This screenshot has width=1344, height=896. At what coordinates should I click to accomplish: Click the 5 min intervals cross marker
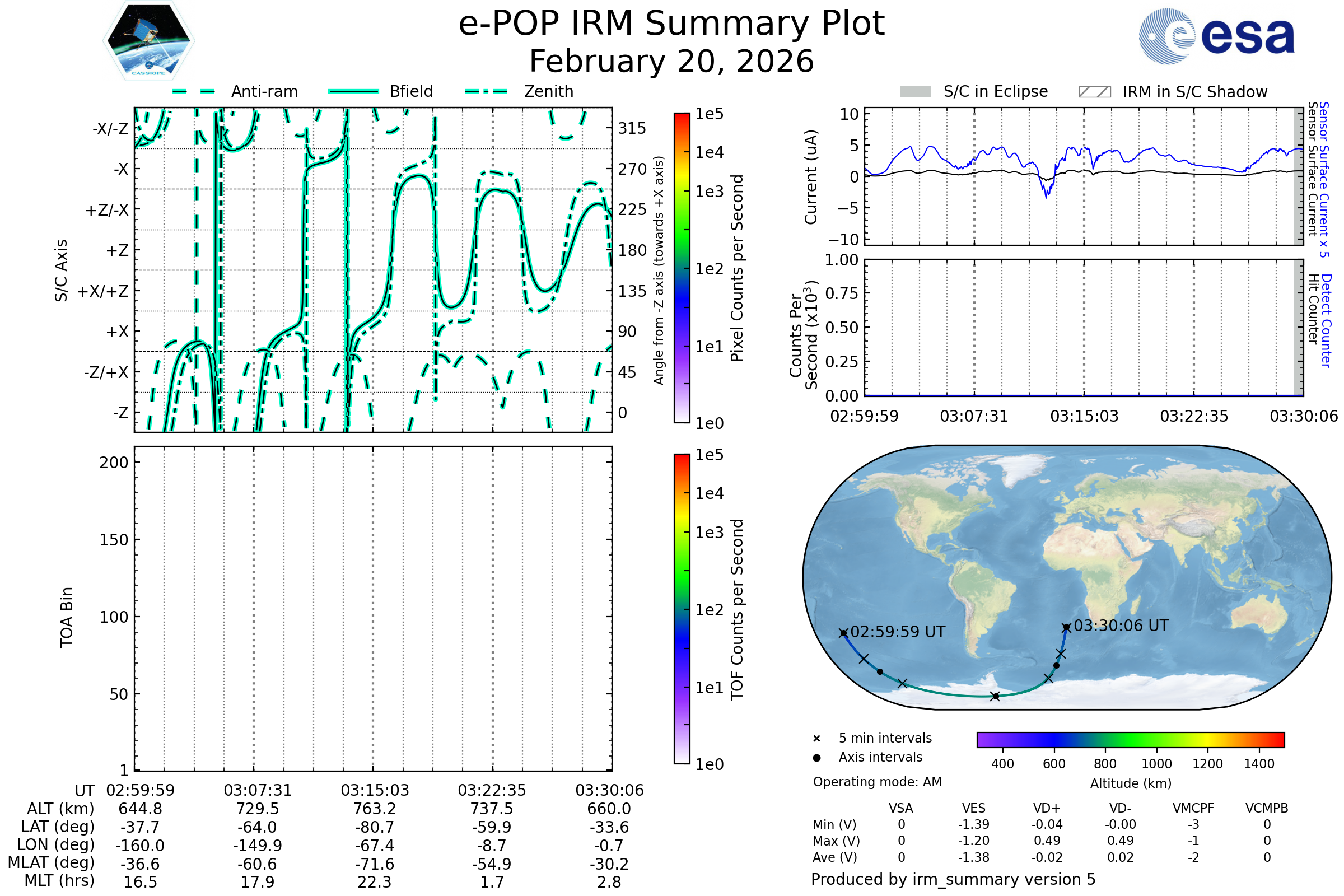tap(816, 739)
